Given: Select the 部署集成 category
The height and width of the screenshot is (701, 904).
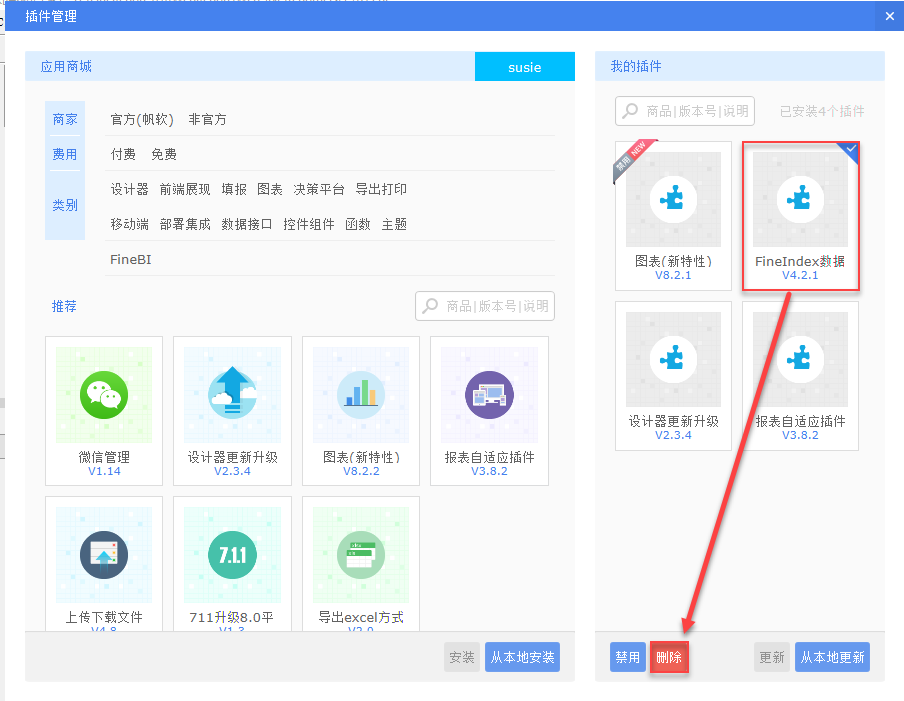Looking at the screenshot, I should pyautogui.click(x=185, y=224).
